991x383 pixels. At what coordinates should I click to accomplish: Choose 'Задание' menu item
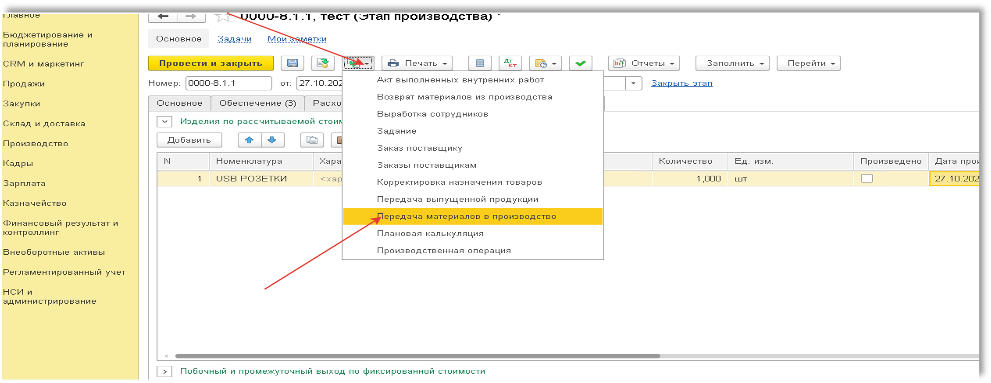click(473, 131)
